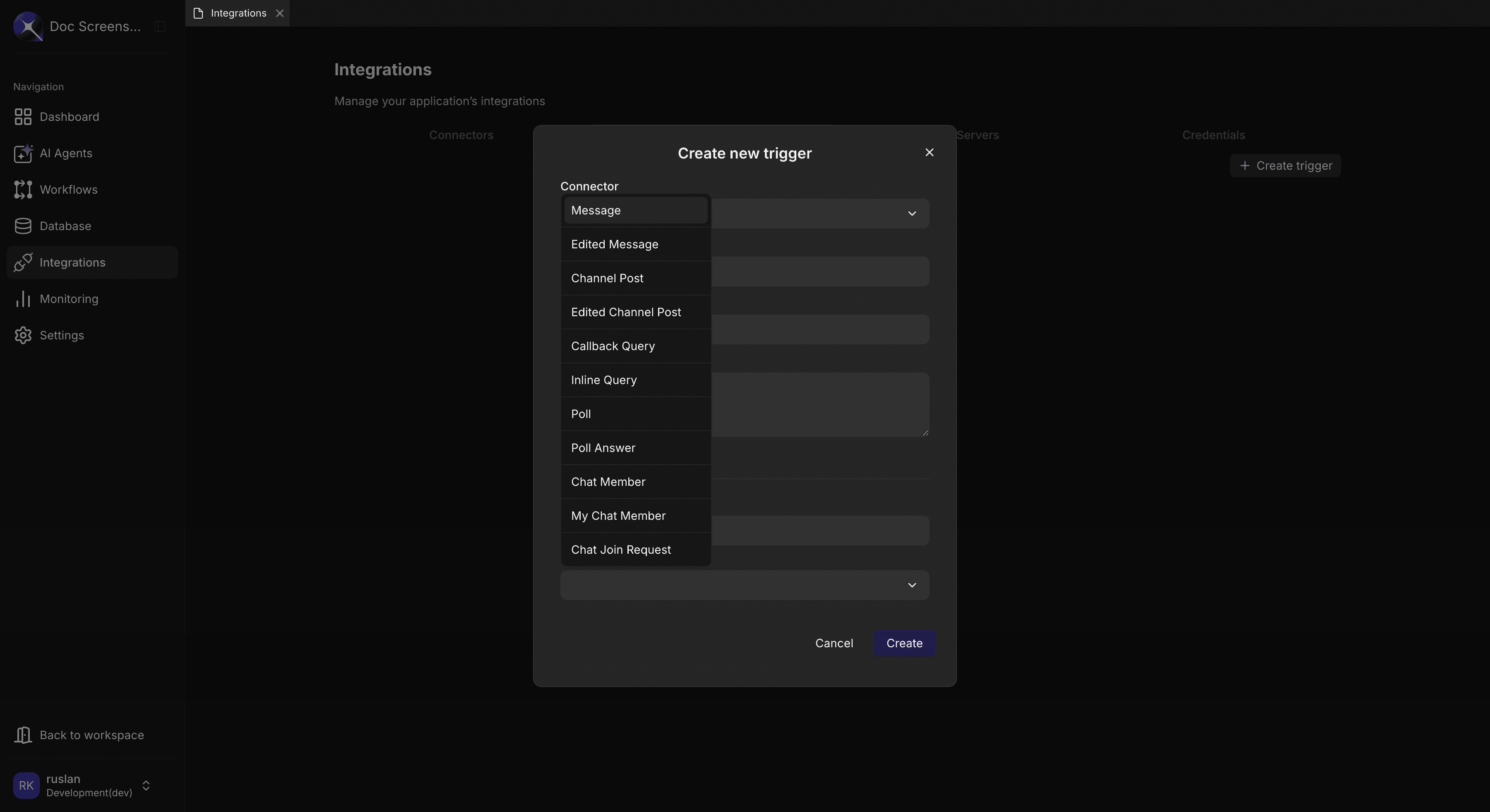1490x812 pixels.
Task: Open the bottom dropdown in the trigger dialog
Action: [911, 585]
